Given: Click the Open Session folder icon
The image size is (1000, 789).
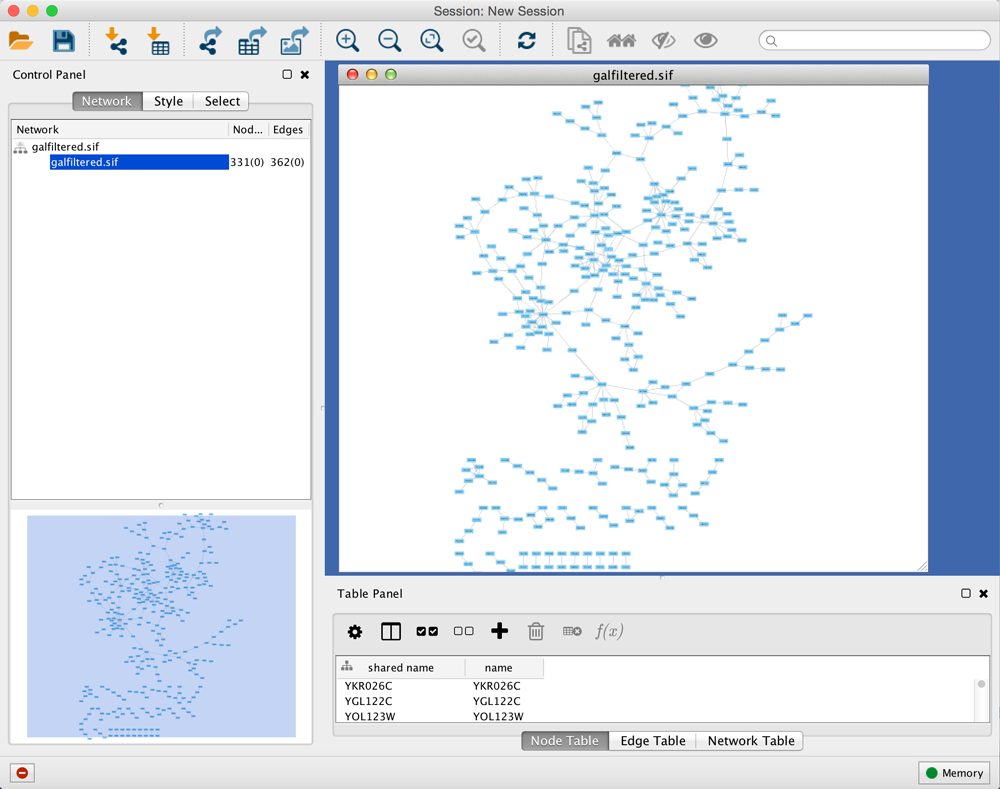Looking at the screenshot, I should pyautogui.click(x=21, y=41).
